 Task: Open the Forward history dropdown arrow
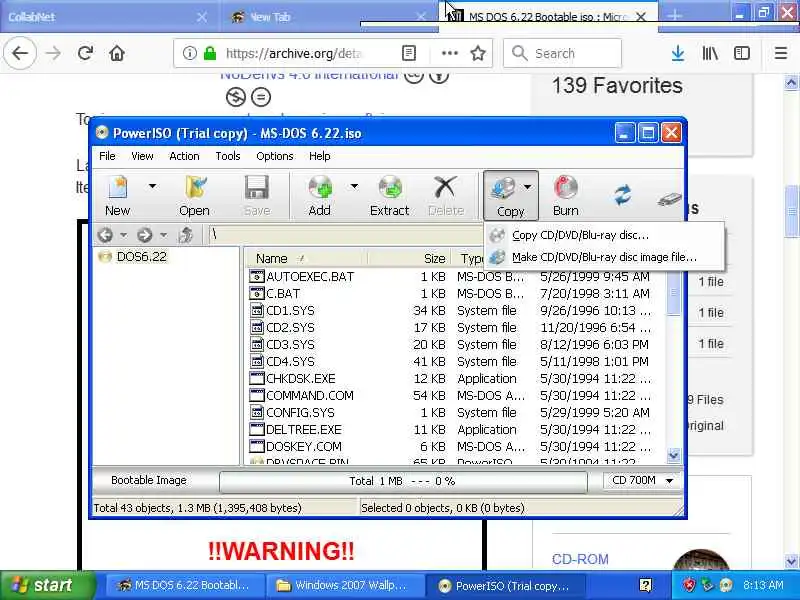click(163, 235)
